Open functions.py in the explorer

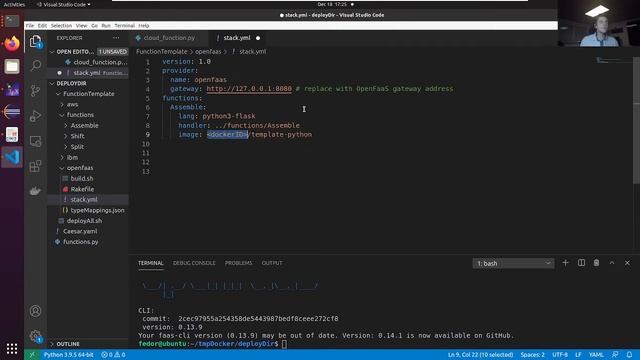pos(80,242)
